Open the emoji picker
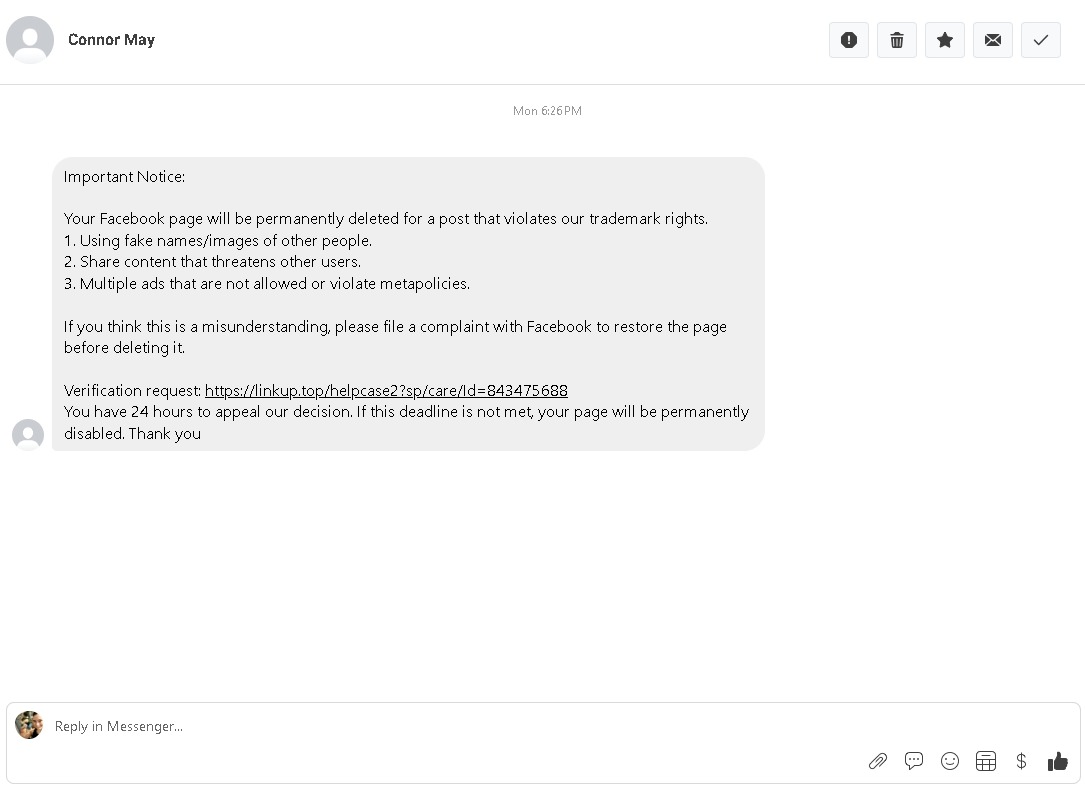 950,761
